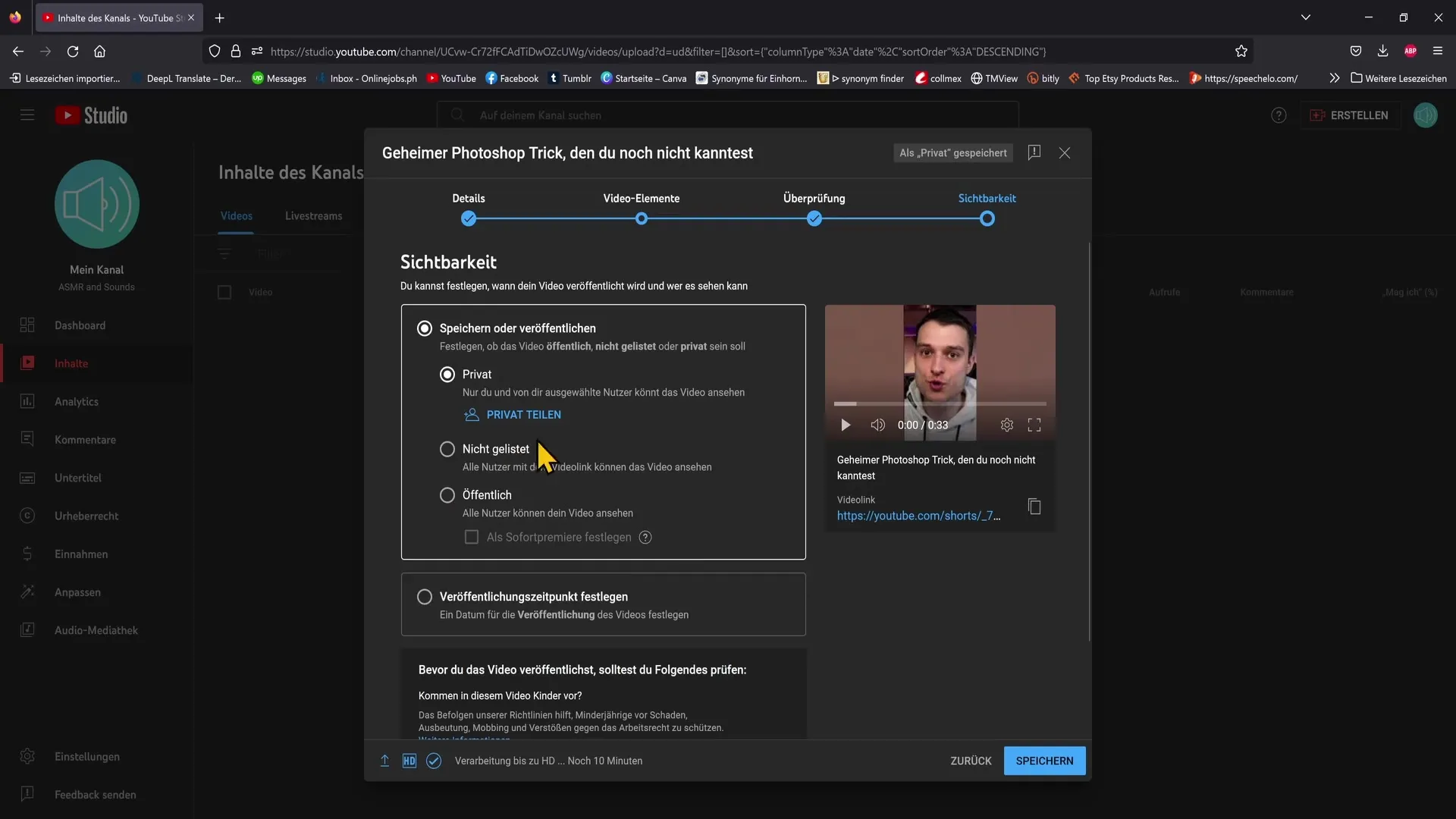Select Nicht gelistet radio button
Image resolution: width=1456 pixels, height=819 pixels.
click(447, 450)
